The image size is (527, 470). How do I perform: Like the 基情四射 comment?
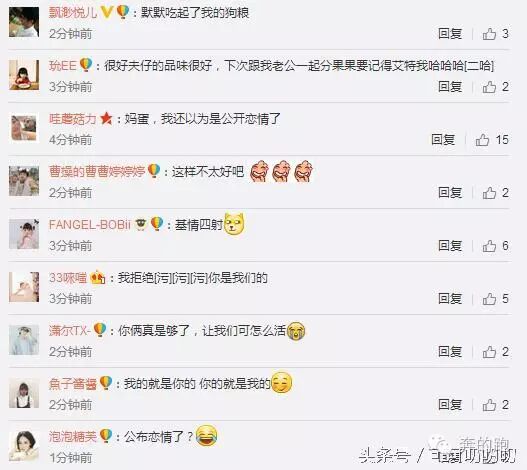click(489, 246)
